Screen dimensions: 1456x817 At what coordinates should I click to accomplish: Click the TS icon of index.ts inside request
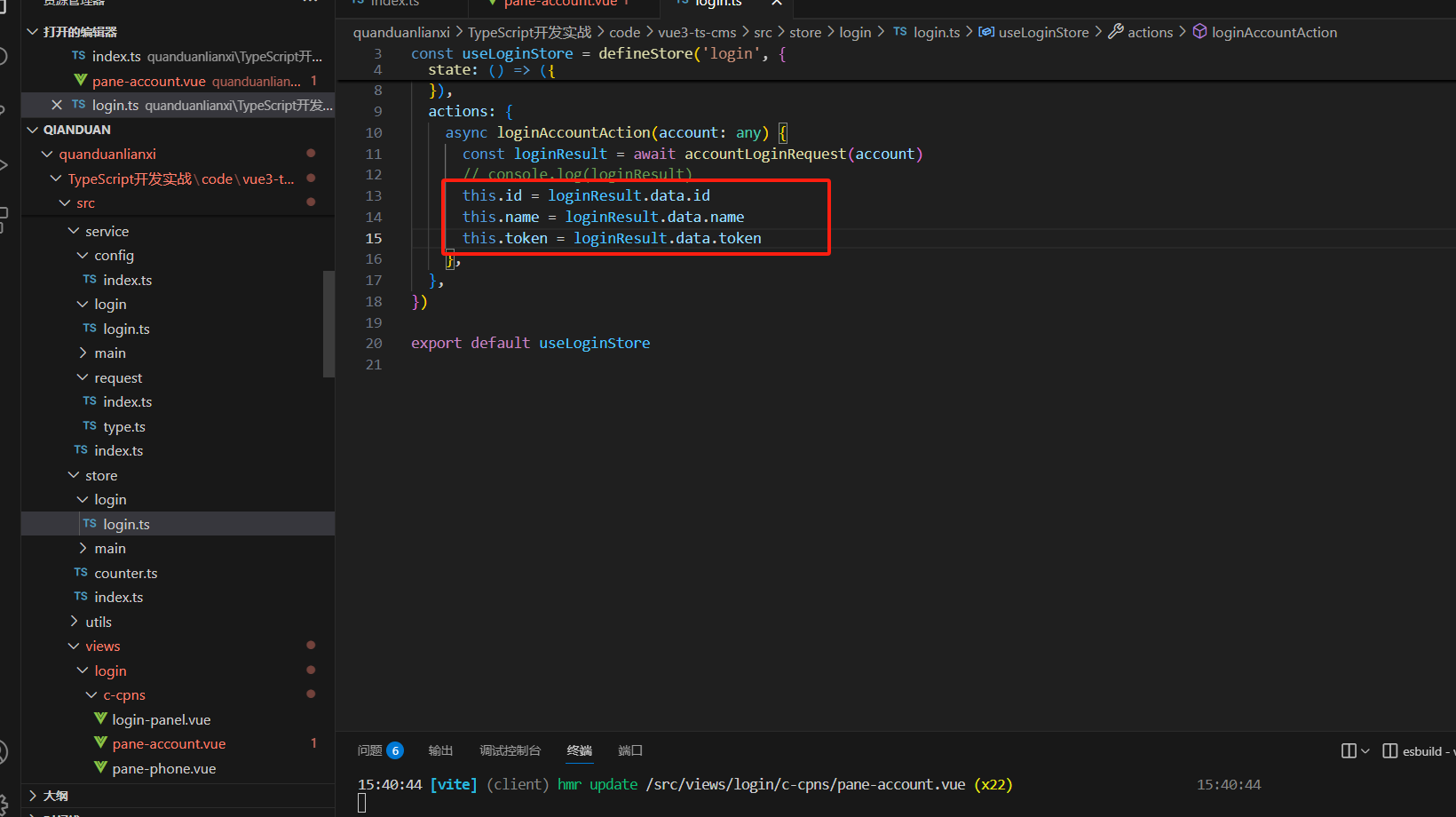click(90, 401)
